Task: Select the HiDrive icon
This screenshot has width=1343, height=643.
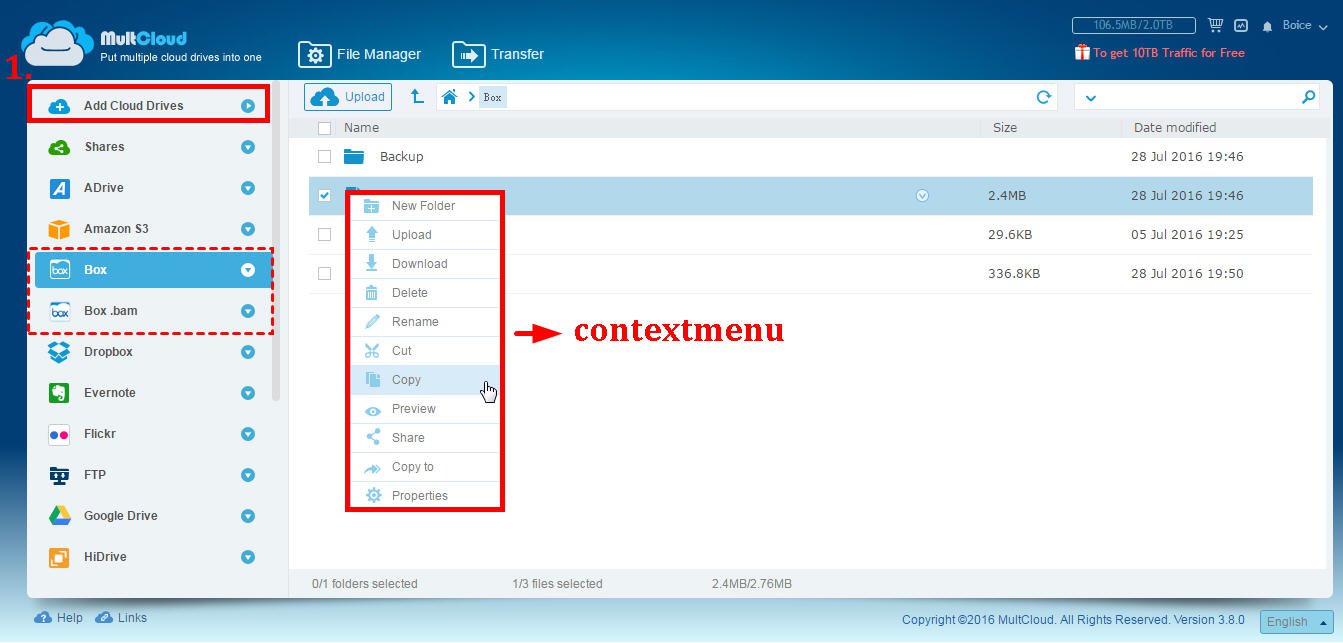Action: [59, 557]
